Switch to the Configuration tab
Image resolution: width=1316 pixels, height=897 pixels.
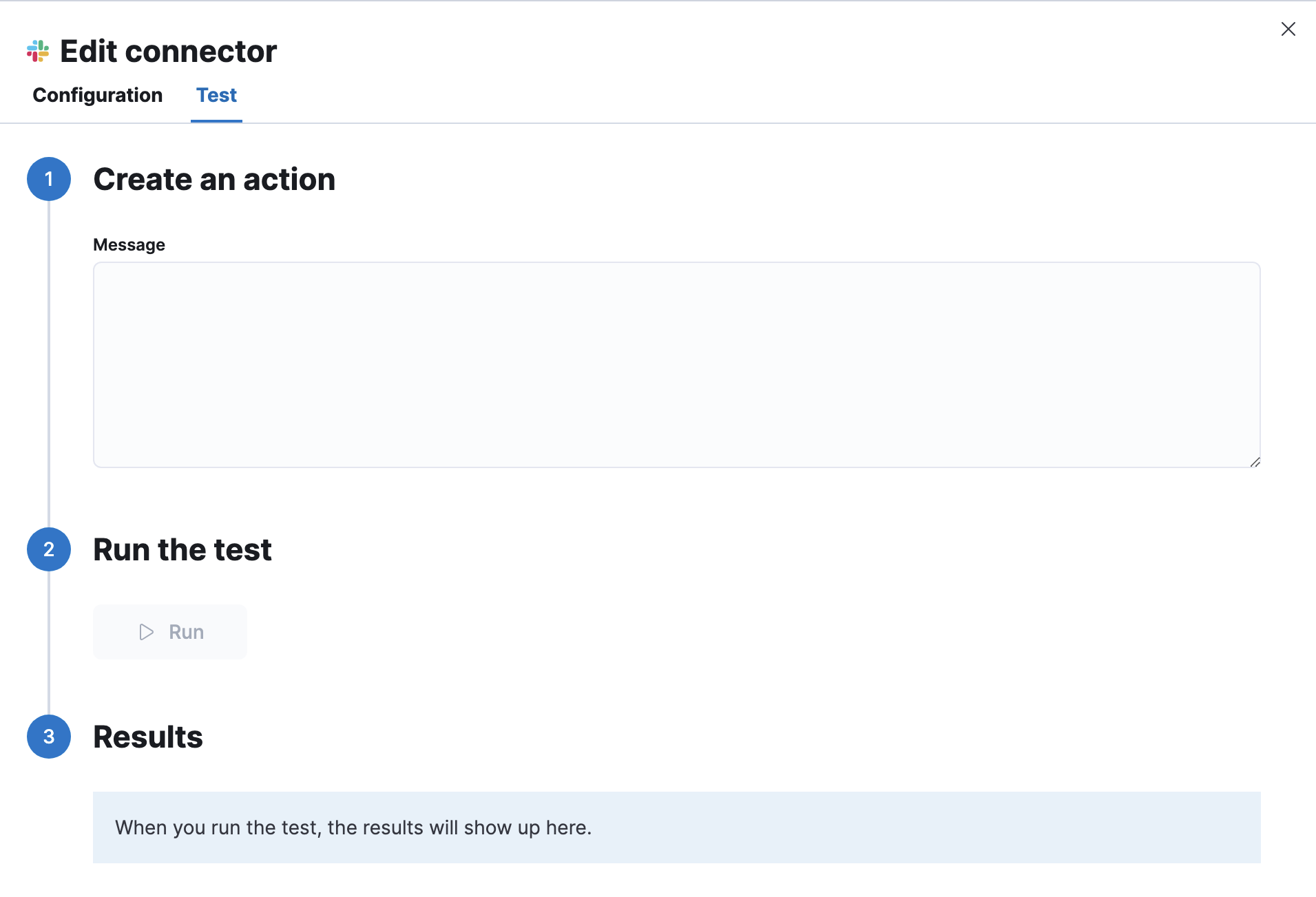(x=97, y=96)
